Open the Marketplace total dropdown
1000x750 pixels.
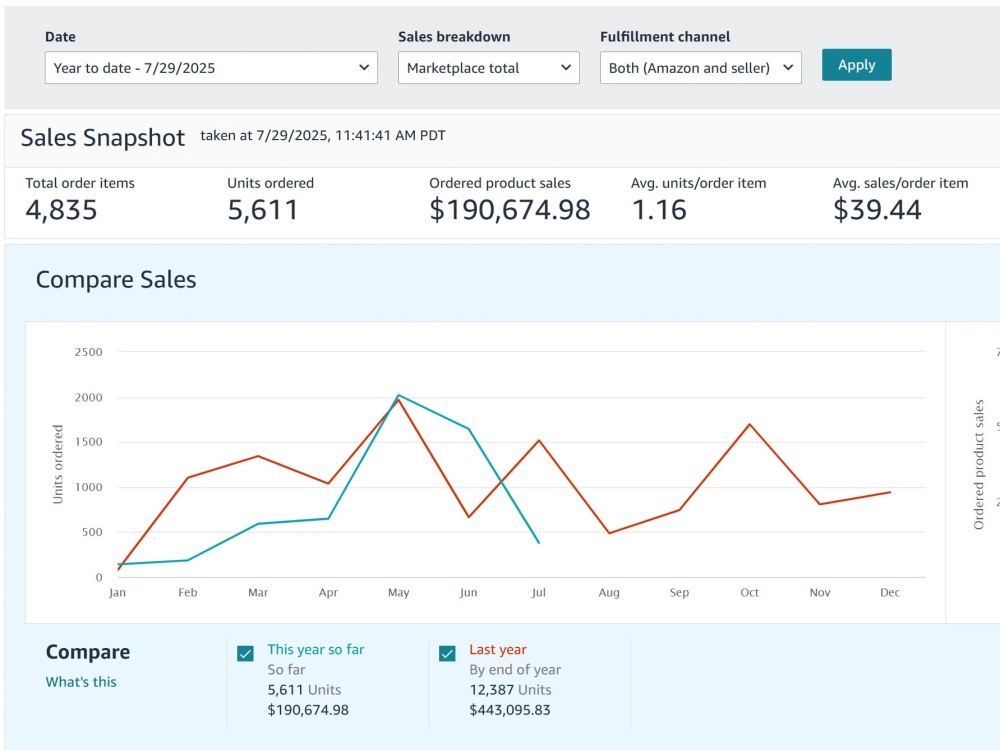(x=489, y=68)
